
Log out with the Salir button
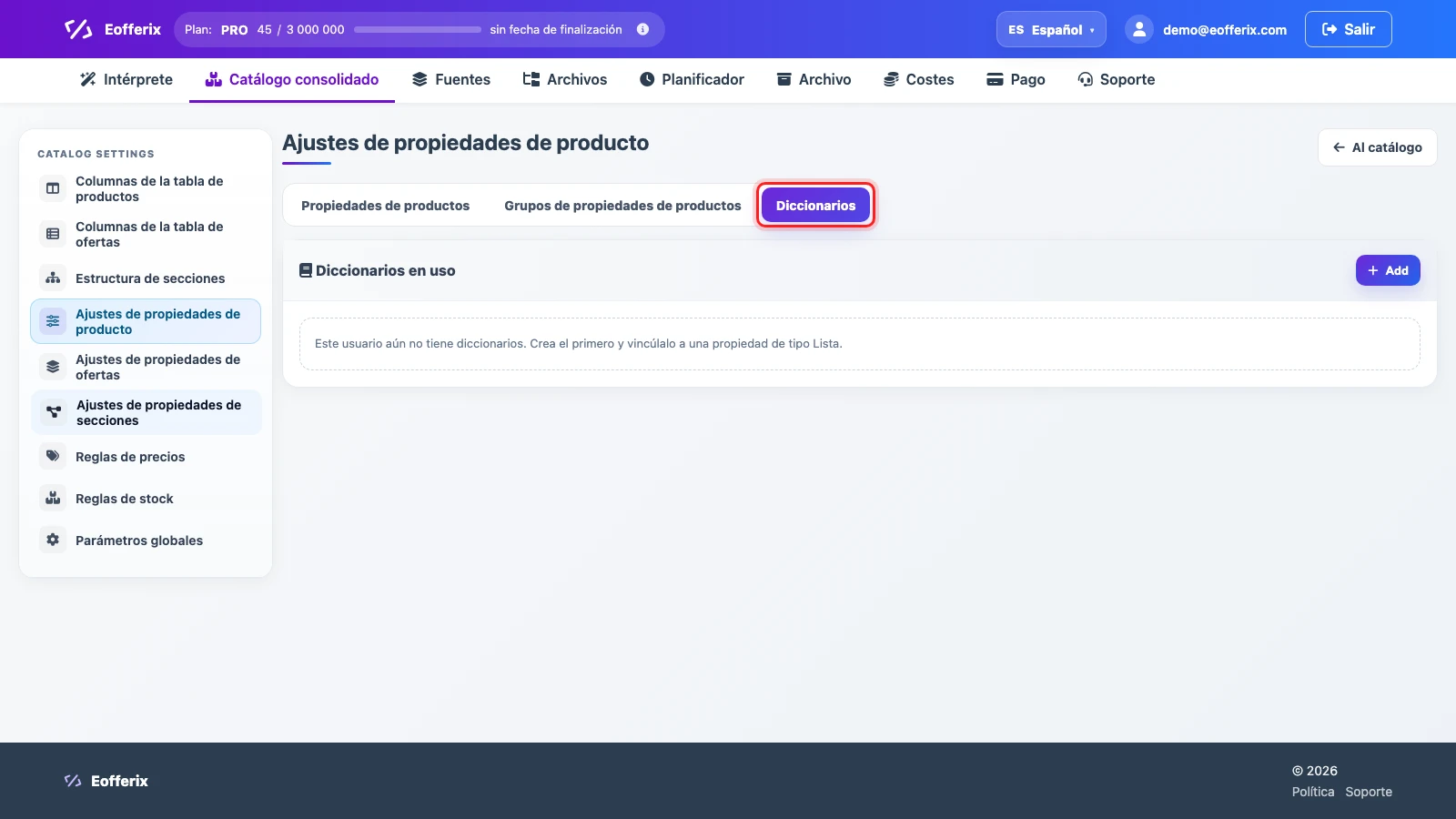pyautogui.click(x=1348, y=29)
